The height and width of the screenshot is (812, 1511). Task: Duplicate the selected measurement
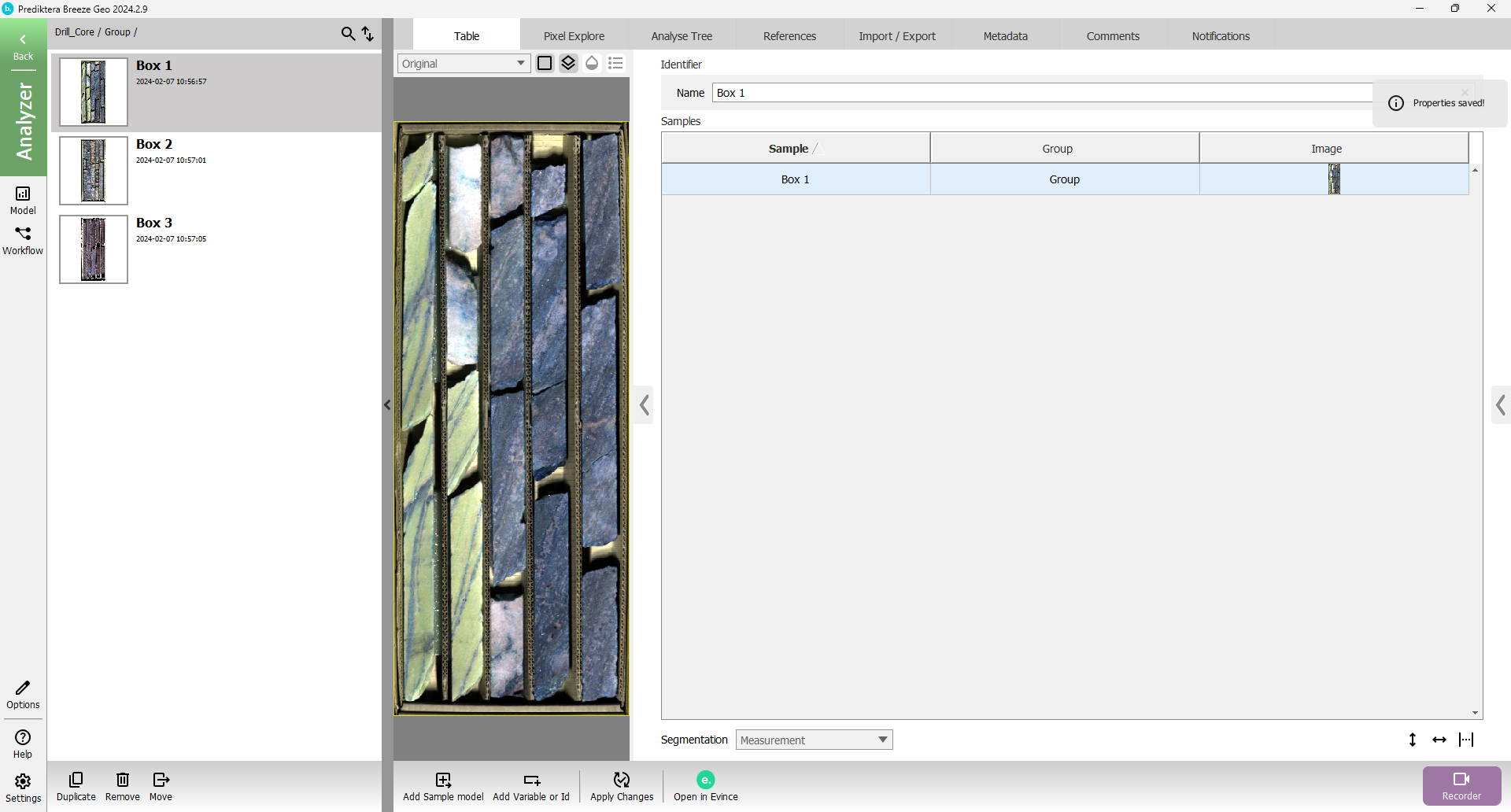pos(76,785)
